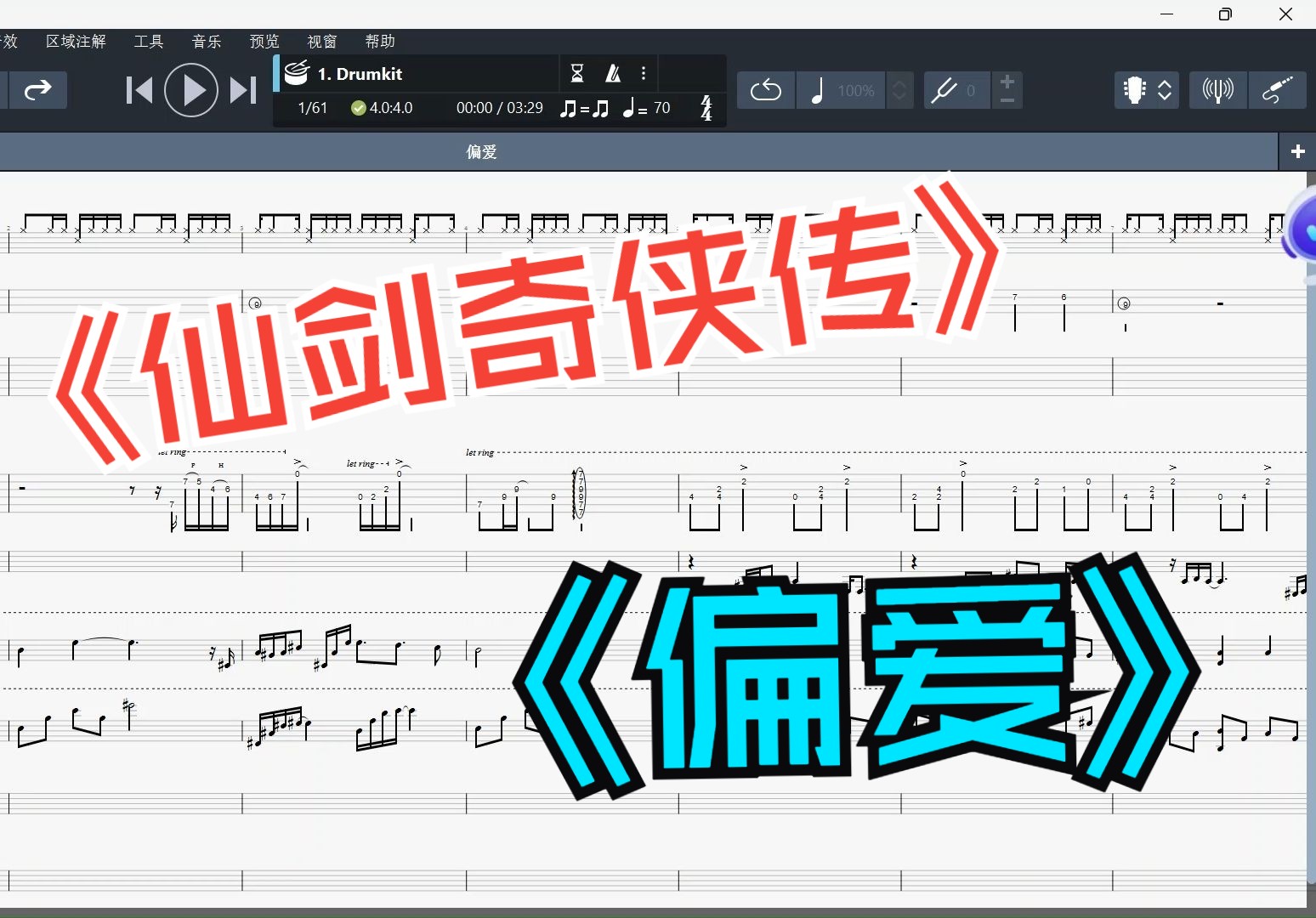The width and height of the screenshot is (1316, 918).
Task: Edit the 100% relative speed field
Action: point(856,90)
